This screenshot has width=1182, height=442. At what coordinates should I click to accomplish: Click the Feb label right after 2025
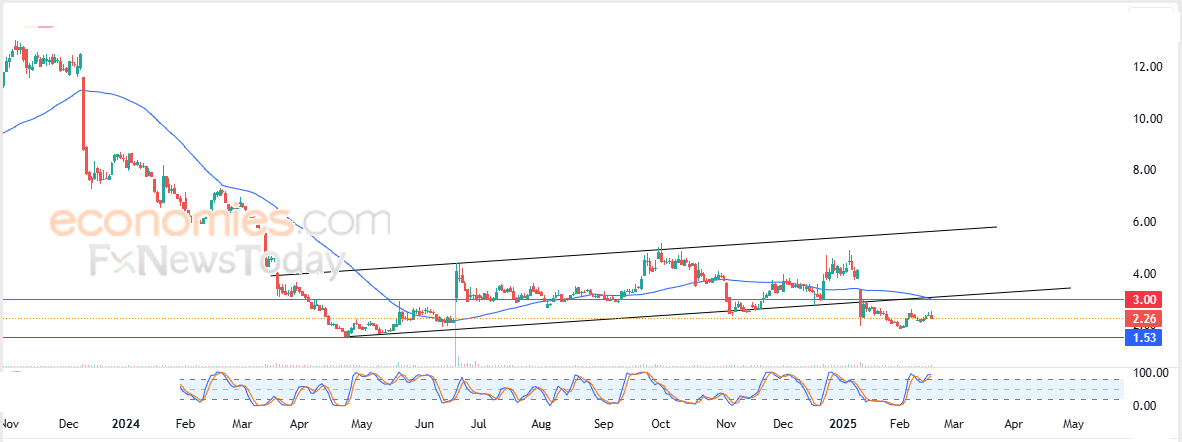897,424
